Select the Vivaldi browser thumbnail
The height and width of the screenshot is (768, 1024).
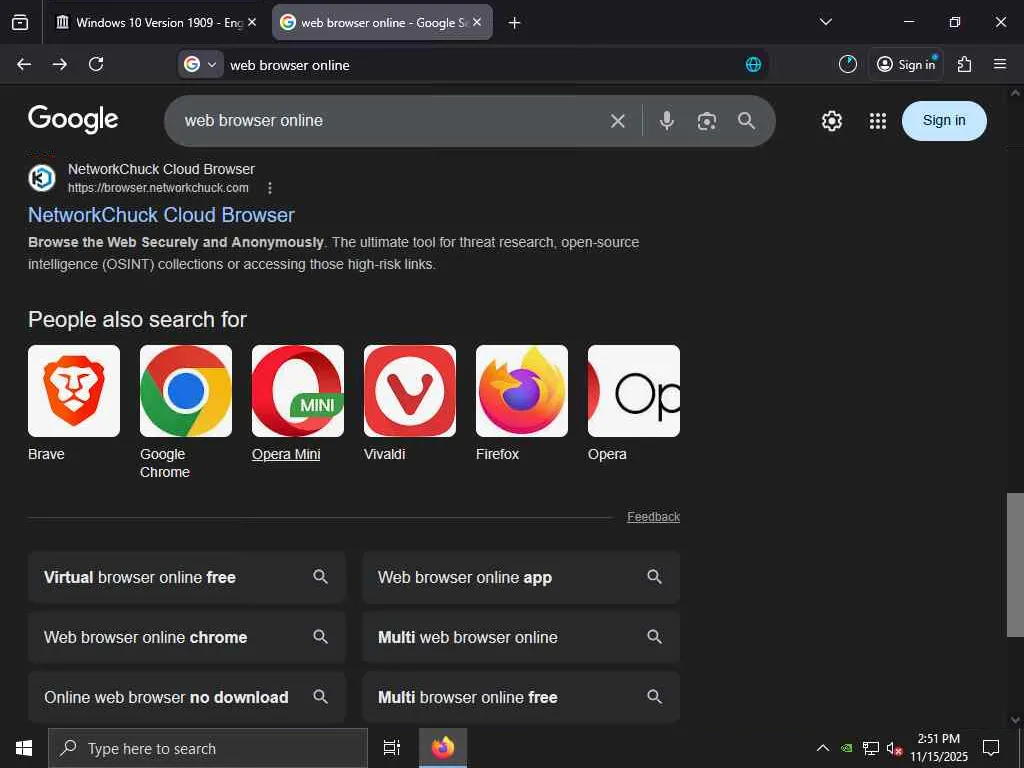pyautogui.click(x=410, y=391)
